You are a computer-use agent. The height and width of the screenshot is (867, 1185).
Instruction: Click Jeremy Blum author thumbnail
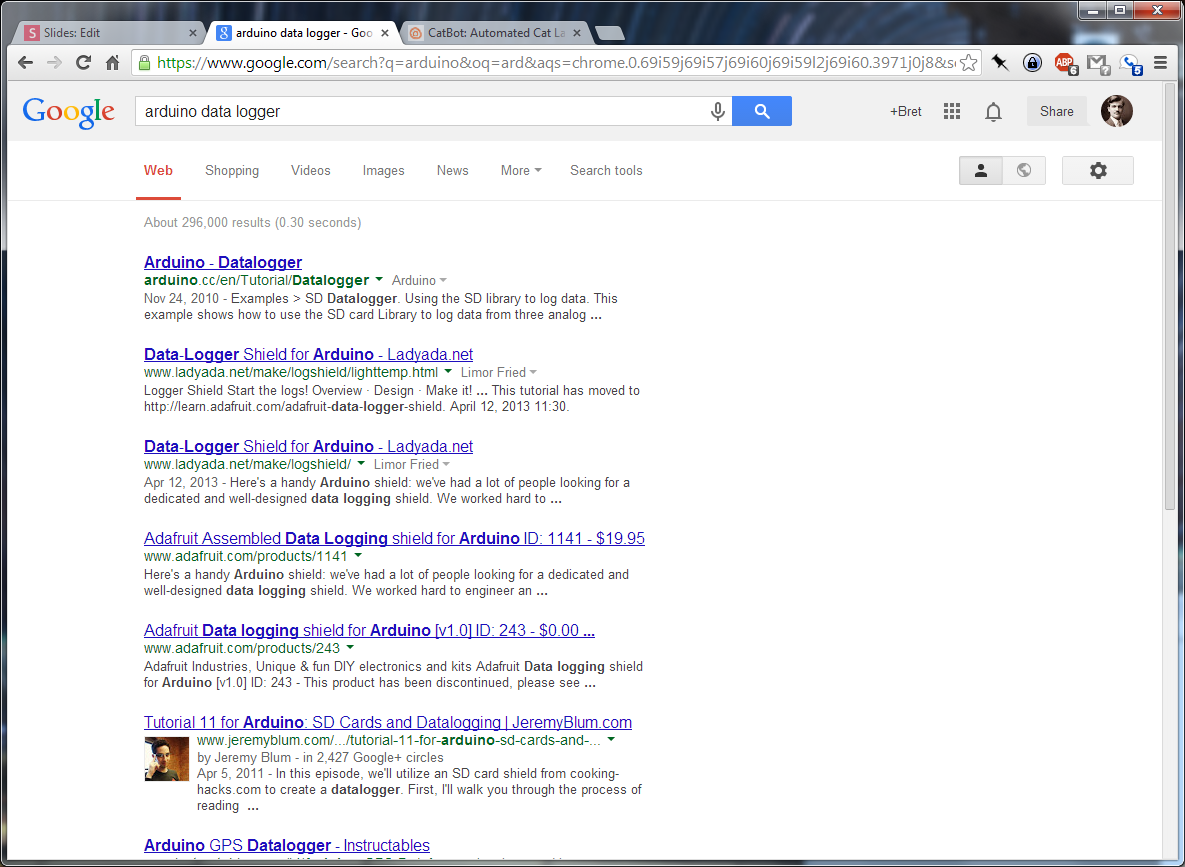[167, 759]
